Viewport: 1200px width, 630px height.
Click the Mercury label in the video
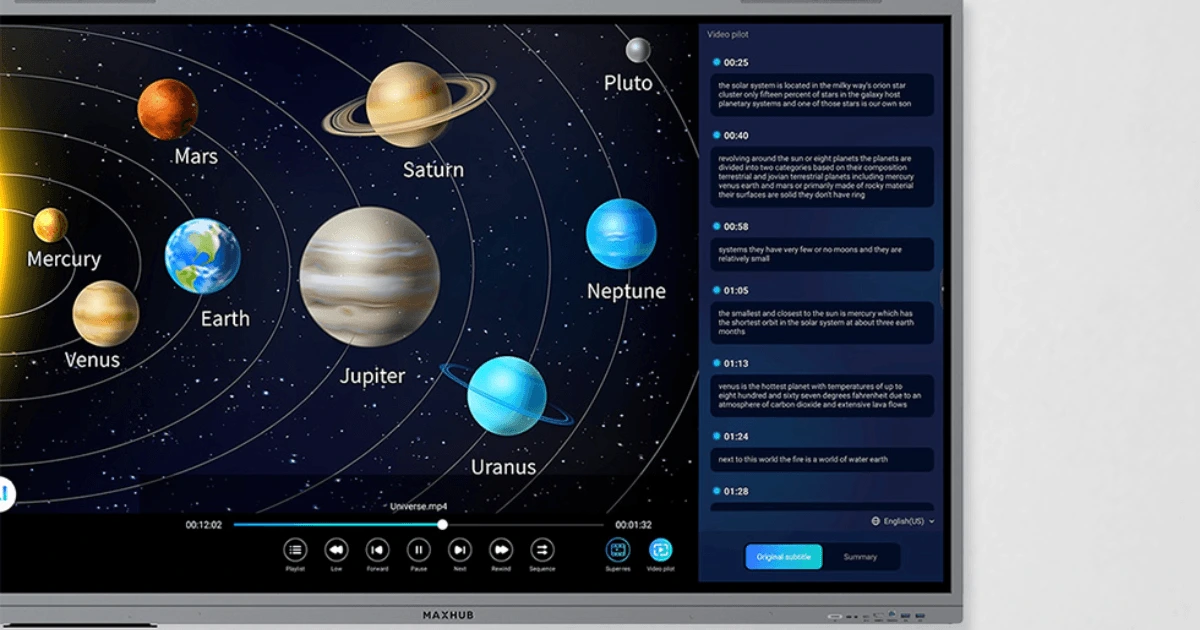pos(64,259)
